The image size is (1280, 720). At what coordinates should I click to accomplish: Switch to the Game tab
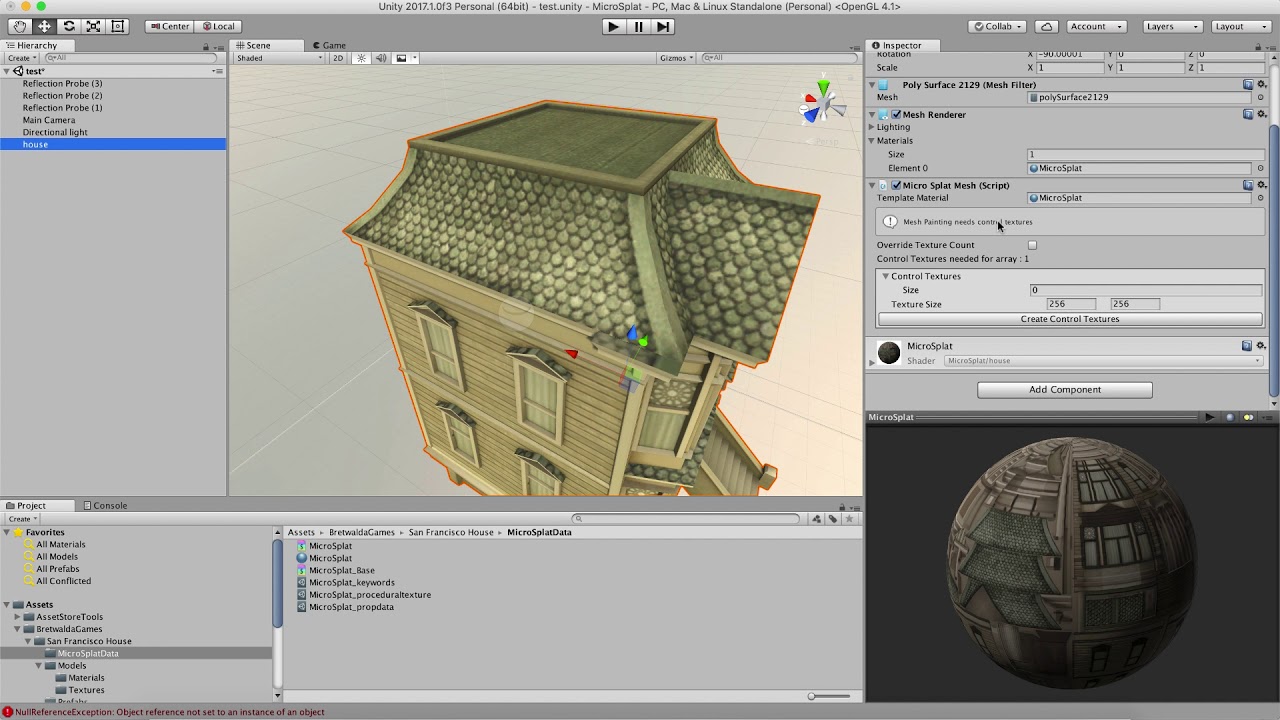(x=329, y=45)
